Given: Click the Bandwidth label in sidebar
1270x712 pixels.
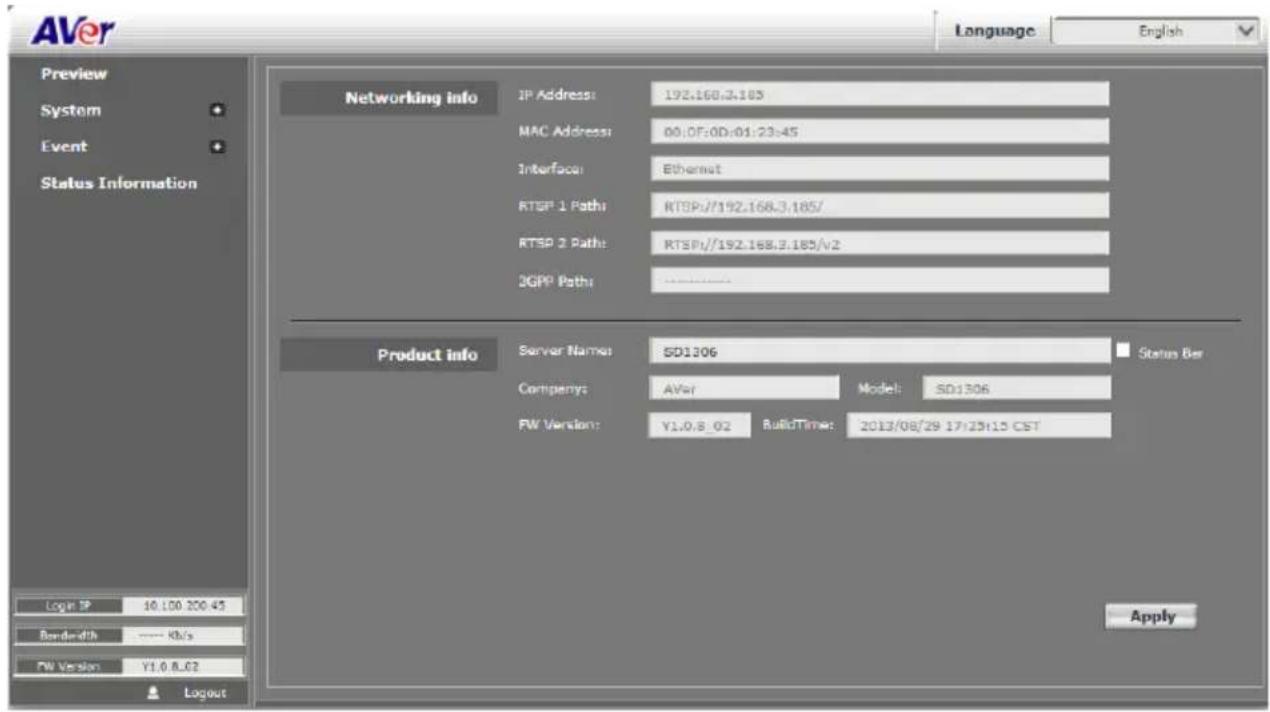Looking at the screenshot, I should pyautogui.click(x=70, y=635).
